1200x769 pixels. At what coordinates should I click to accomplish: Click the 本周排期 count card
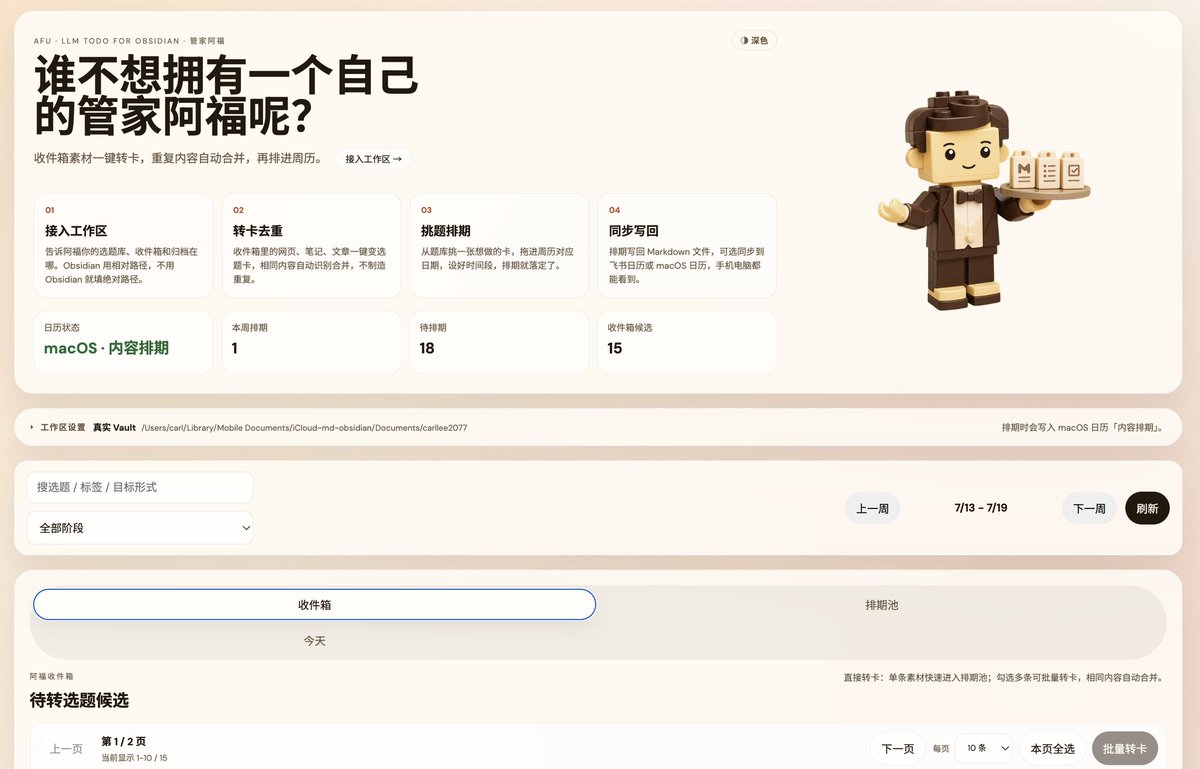[x=312, y=342]
